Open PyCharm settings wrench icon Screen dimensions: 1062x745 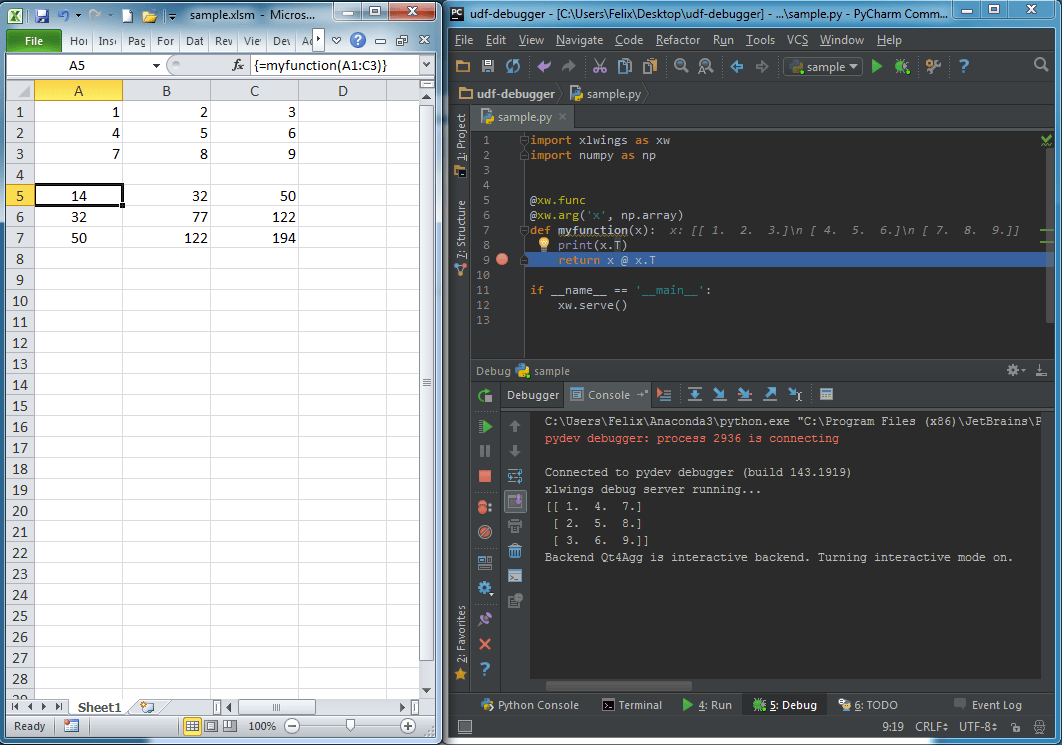click(933, 66)
